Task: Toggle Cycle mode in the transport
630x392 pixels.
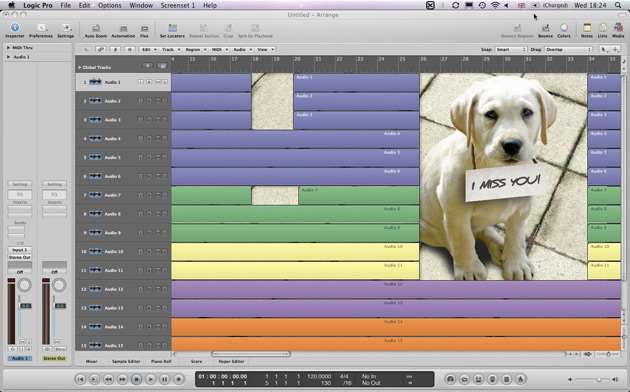Action: point(465,379)
